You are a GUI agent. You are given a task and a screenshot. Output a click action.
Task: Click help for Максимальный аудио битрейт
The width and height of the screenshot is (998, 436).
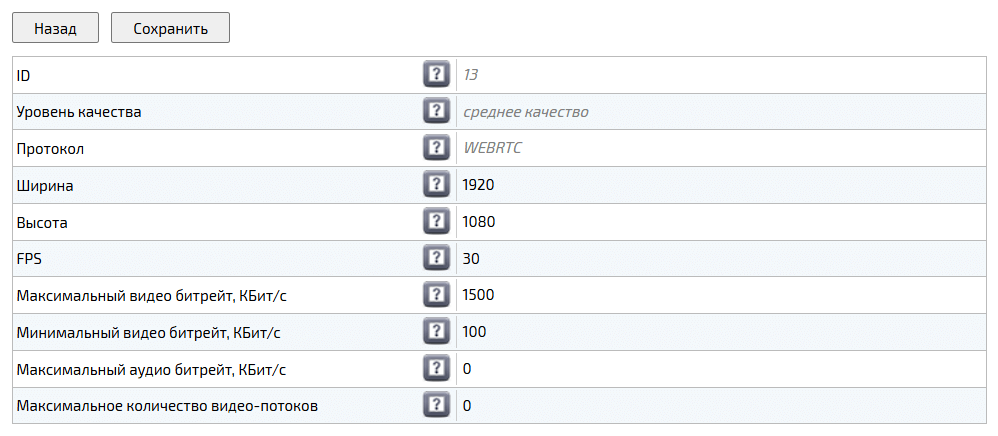tap(435, 368)
